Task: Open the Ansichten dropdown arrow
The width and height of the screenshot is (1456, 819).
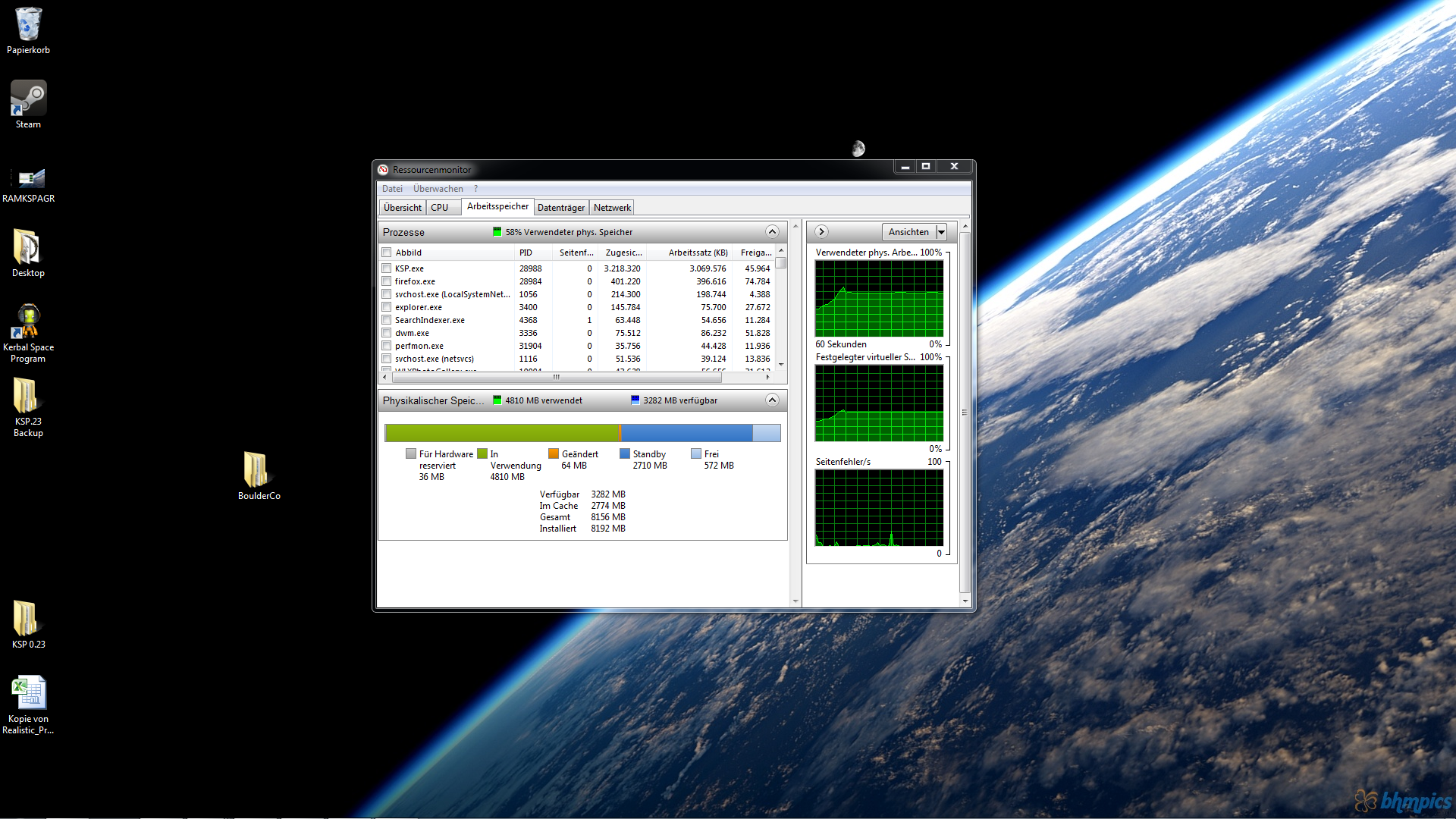Action: 941,232
